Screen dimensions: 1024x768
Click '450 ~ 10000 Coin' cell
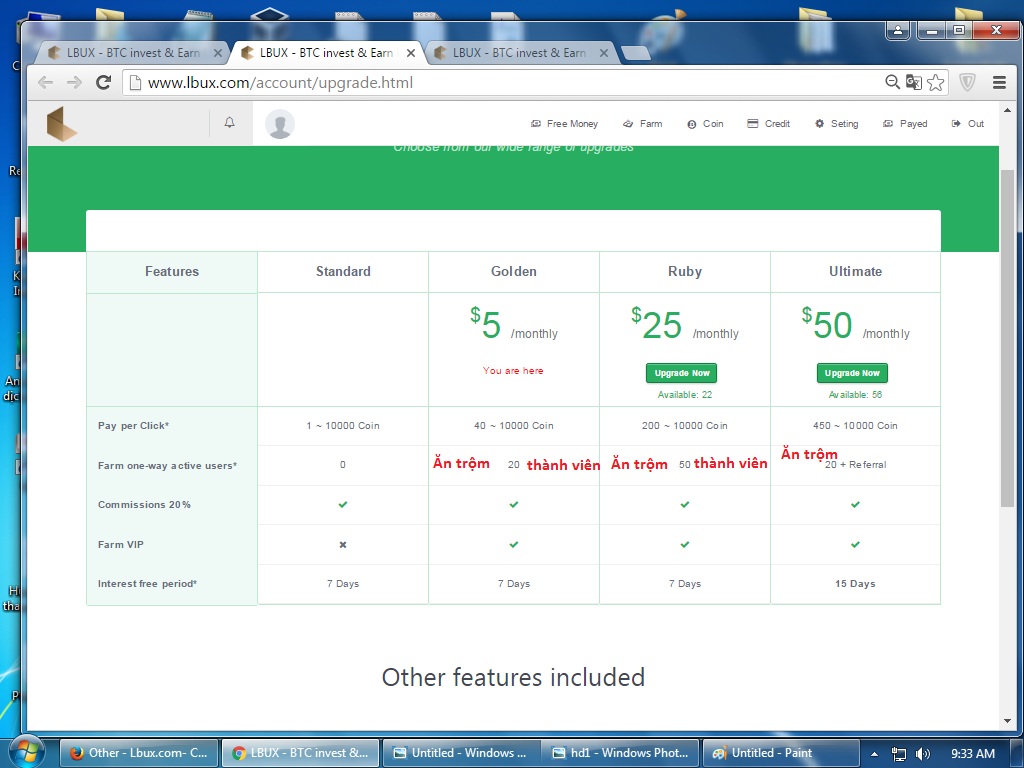tap(855, 425)
